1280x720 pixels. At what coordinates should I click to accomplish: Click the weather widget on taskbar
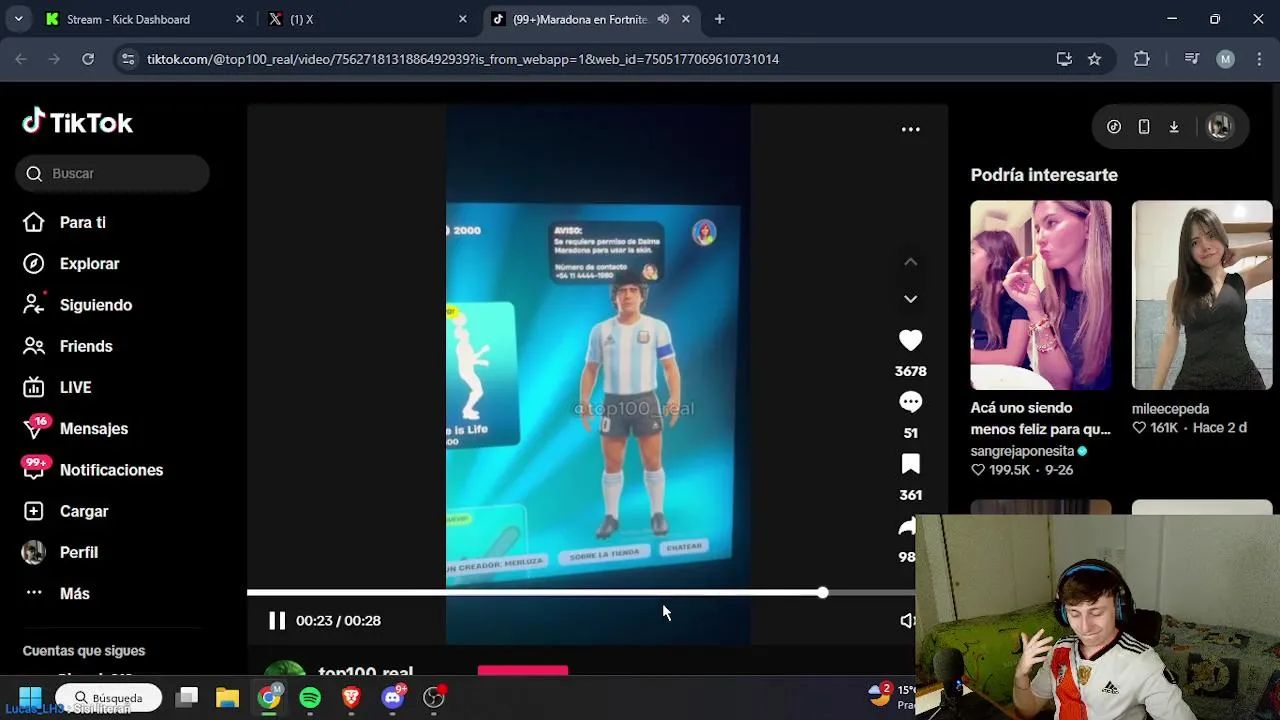point(891,696)
